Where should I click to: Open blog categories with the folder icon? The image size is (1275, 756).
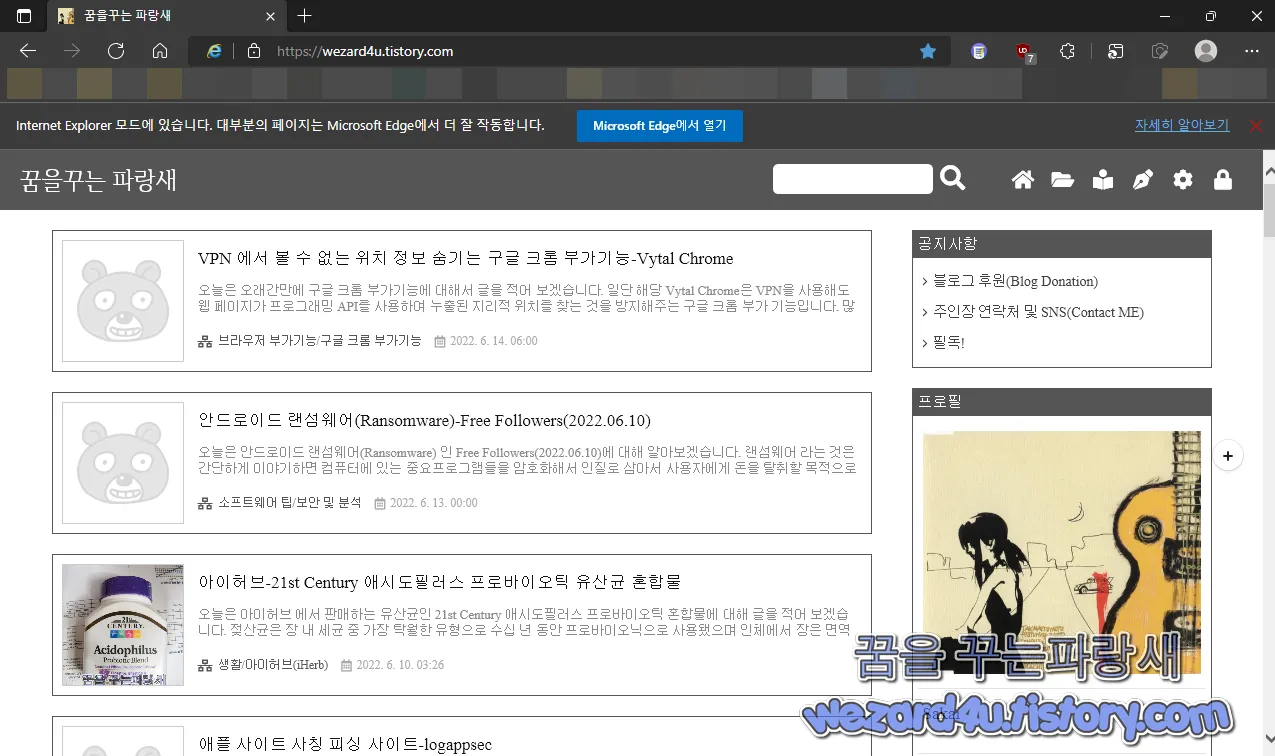[x=1062, y=179]
